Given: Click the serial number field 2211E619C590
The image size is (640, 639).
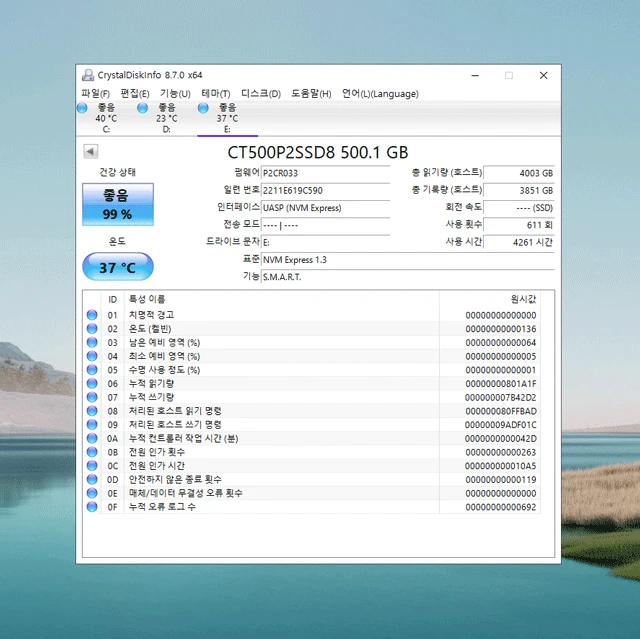Looking at the screenshot, I should 325,191.
